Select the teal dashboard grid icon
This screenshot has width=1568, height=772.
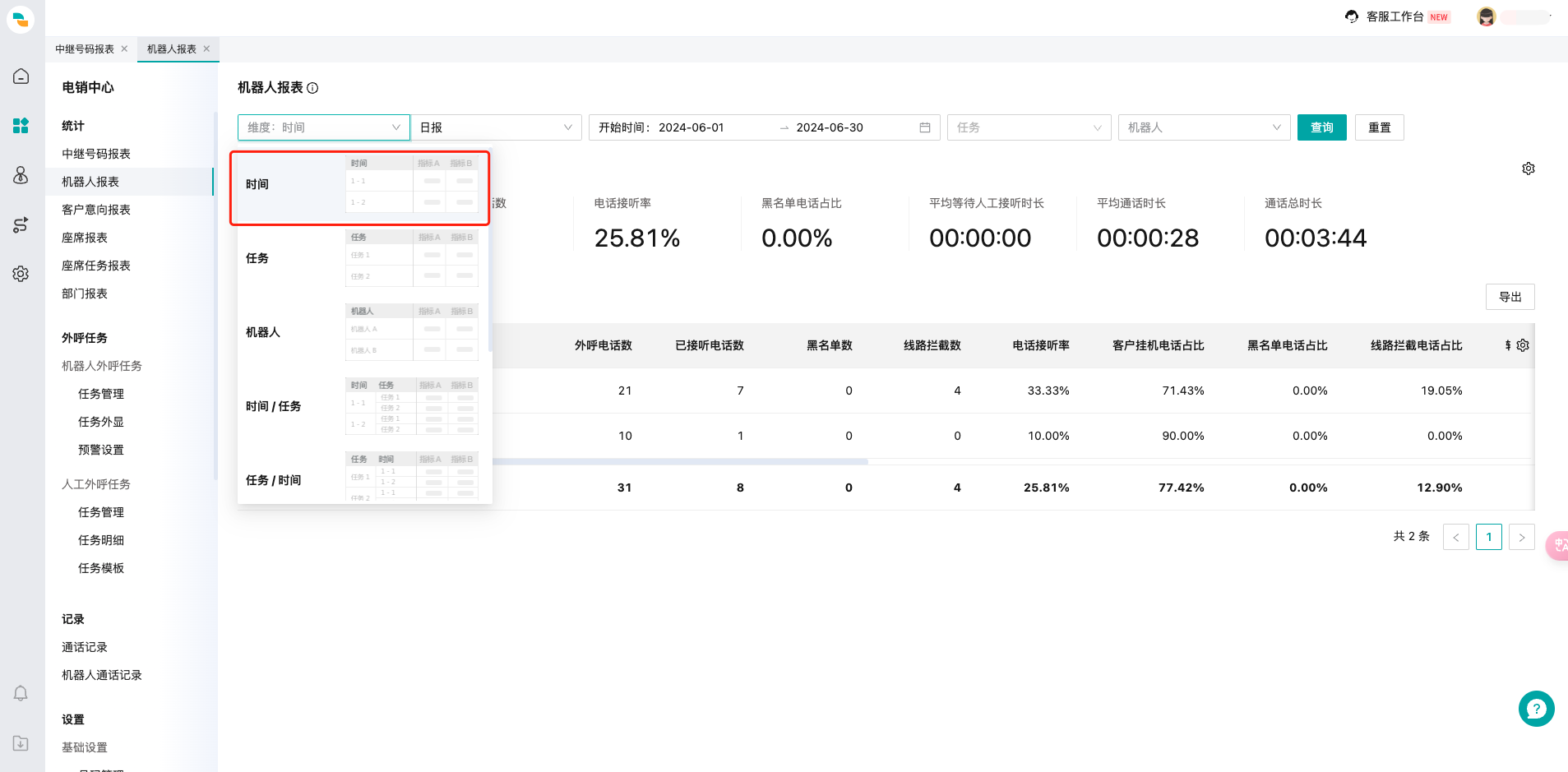tap(21, 126)
